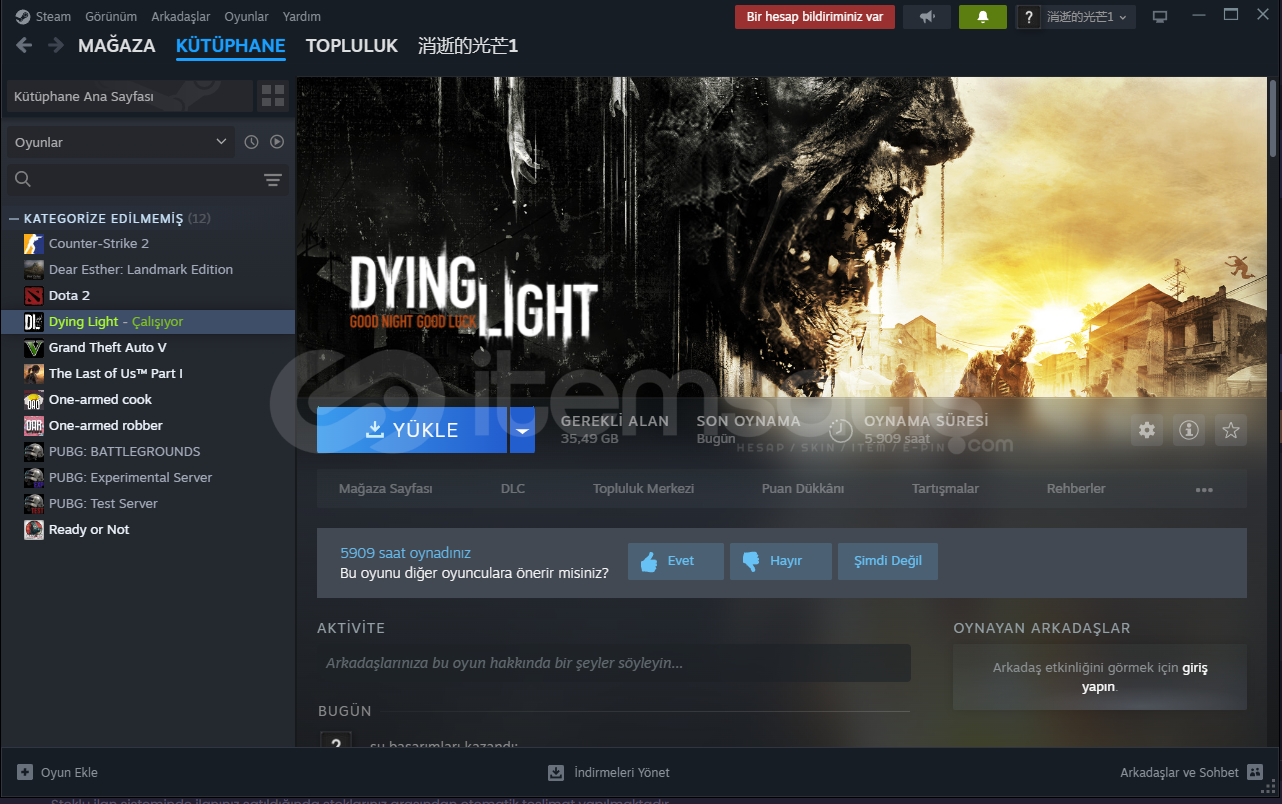Open install options arrow beside YÜKLE

tap(522, 430)
